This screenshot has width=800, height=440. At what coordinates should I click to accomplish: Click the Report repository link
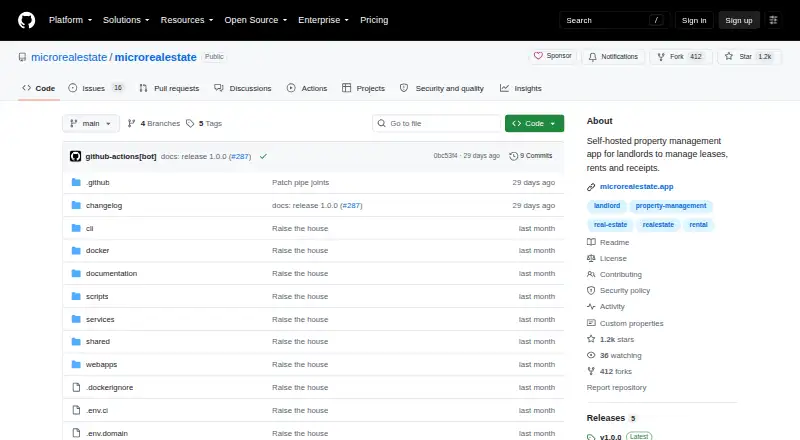[616, 387]
